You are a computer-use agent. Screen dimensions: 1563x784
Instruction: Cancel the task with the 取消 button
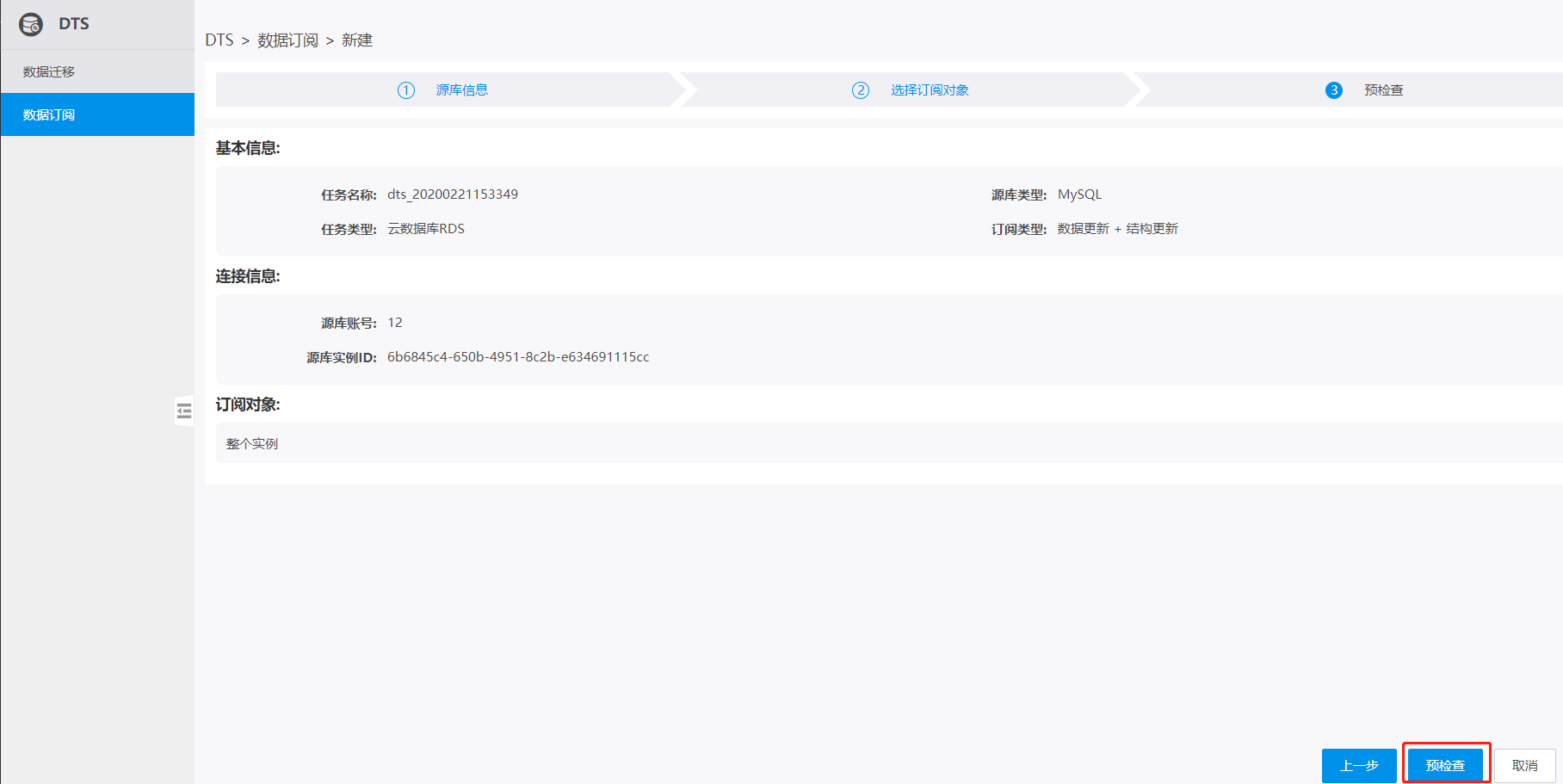click(1524, 765)
